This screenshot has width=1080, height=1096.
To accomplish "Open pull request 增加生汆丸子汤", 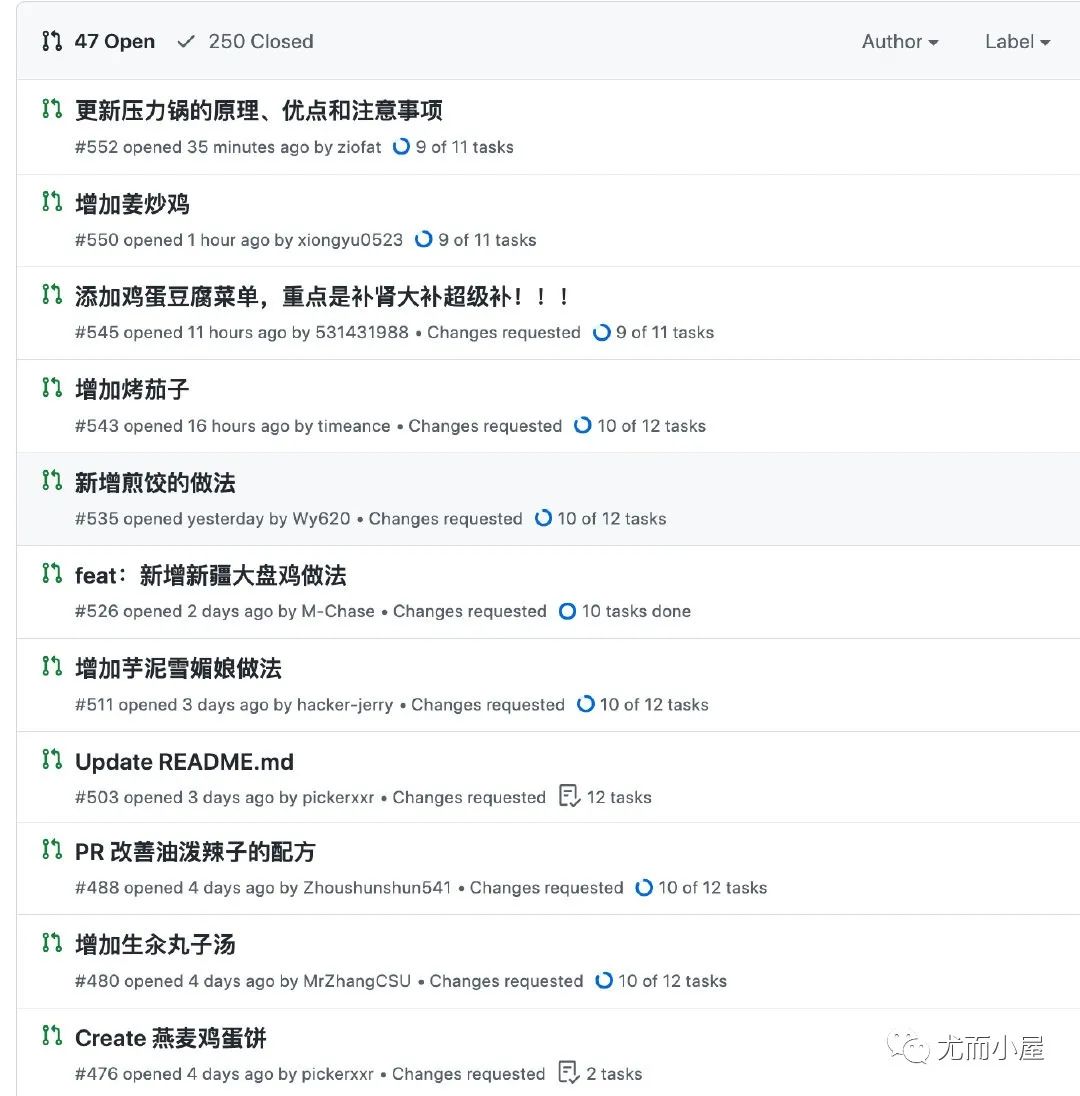I will (x=155, y=945).
